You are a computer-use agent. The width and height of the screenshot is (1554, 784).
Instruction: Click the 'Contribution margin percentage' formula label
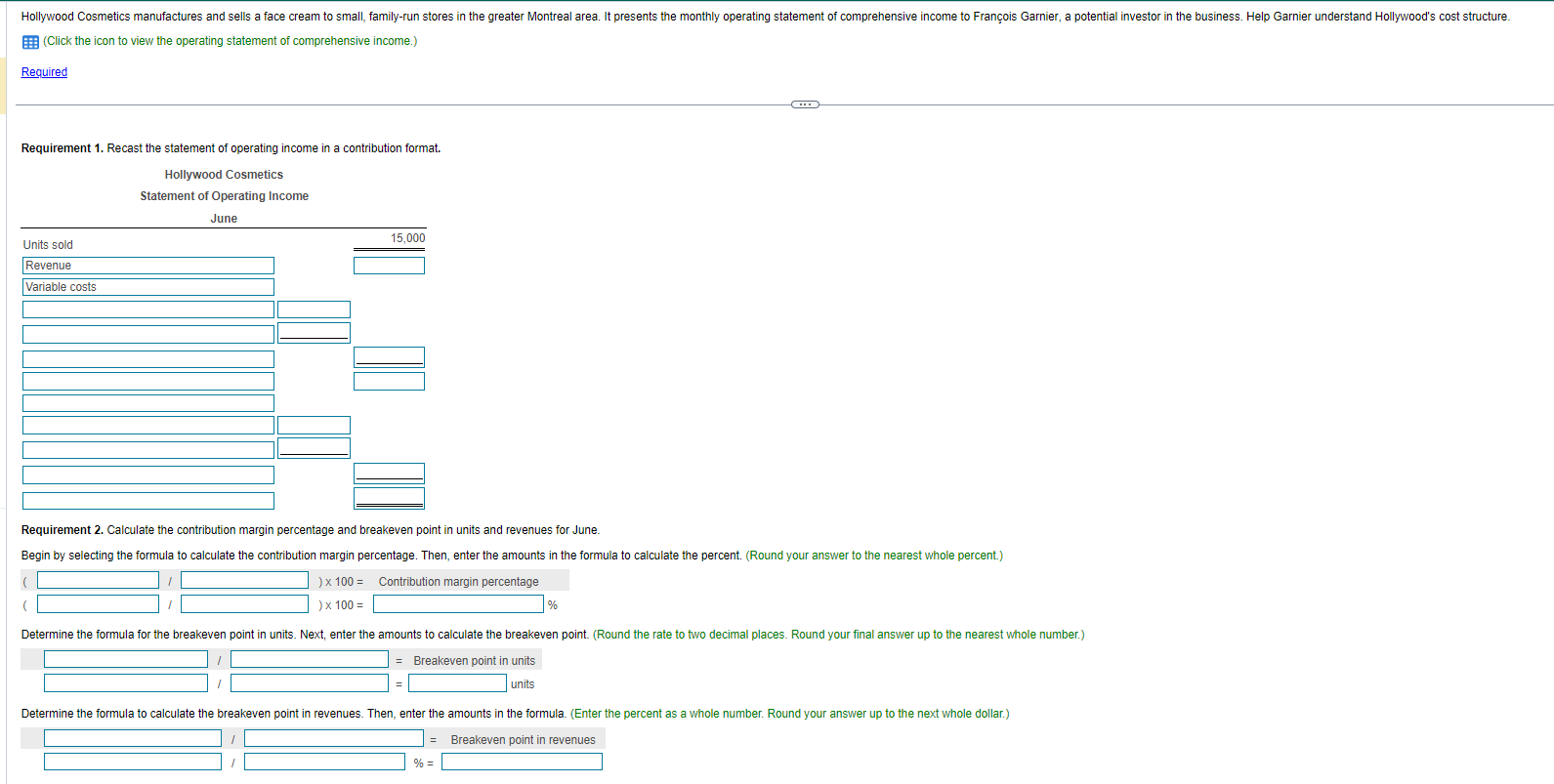(458, 582)
